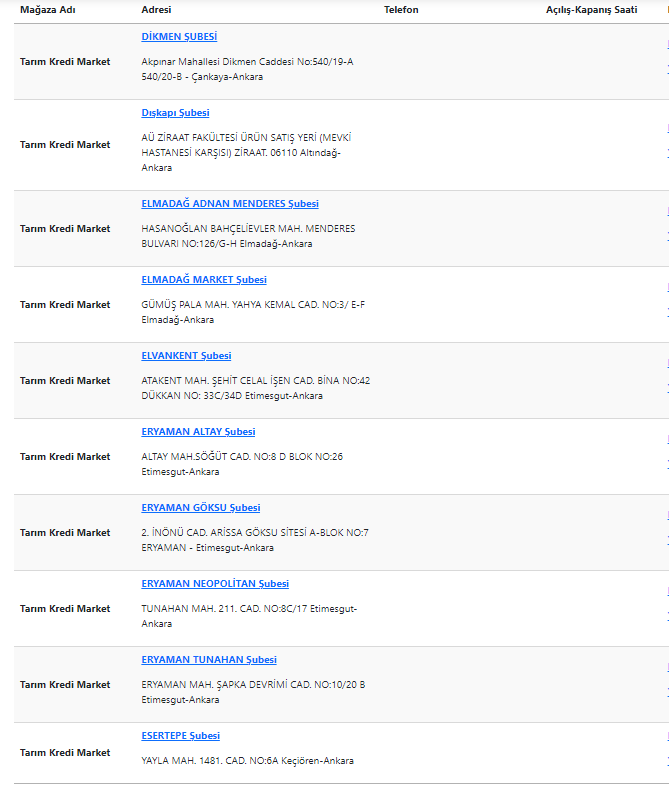
Task: Select the address YAYLA MAH. 1481. CAD.
Action: (247, 761)
